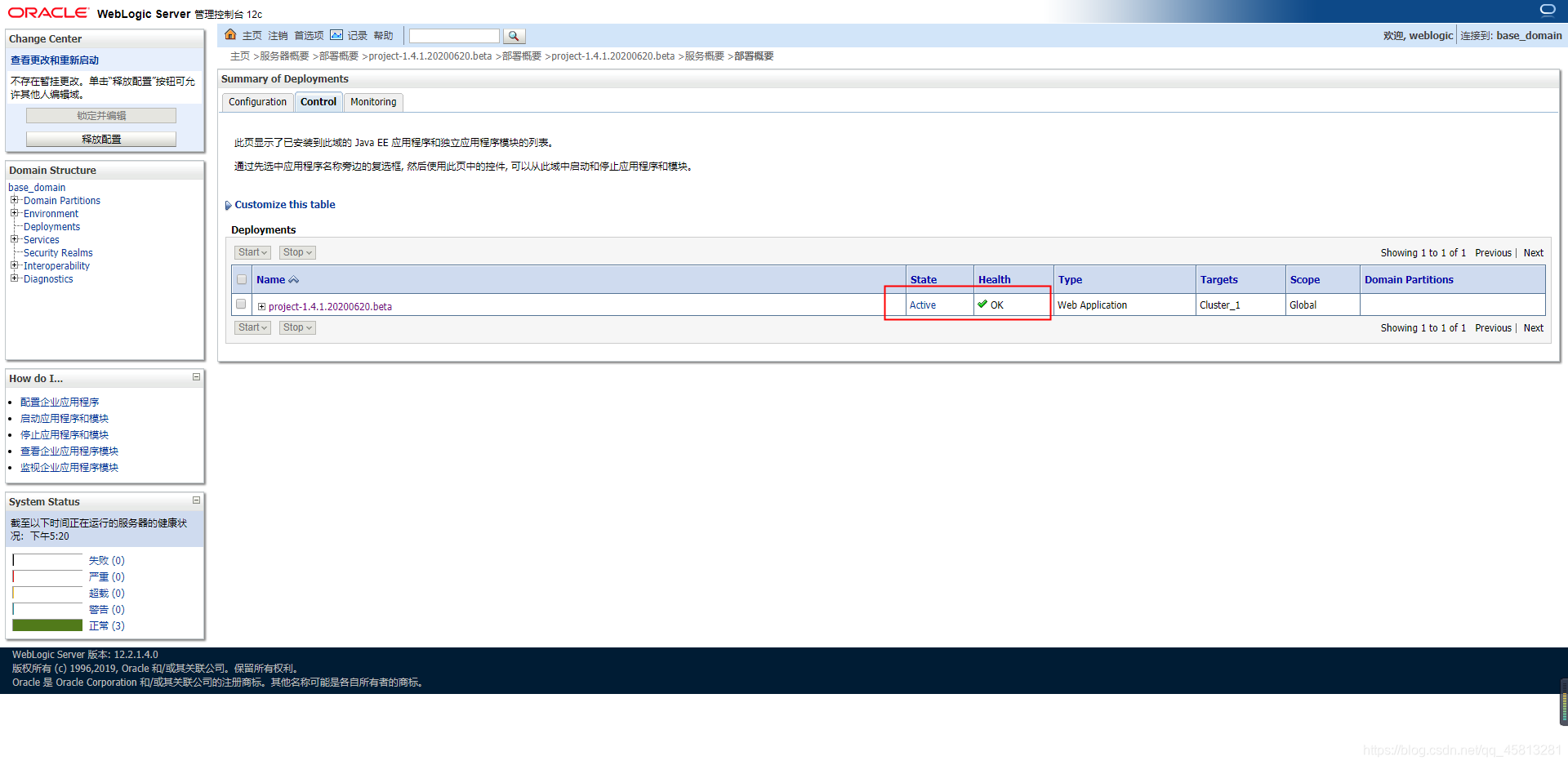Click 服务器概要 breadcrumb link

pyautogui.click(x=284, y=56)
